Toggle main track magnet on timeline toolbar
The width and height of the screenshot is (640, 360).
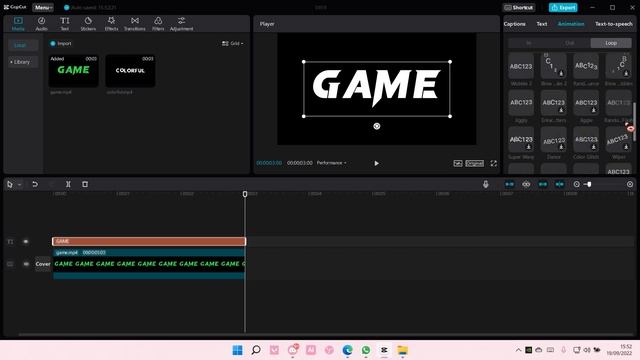509,184
